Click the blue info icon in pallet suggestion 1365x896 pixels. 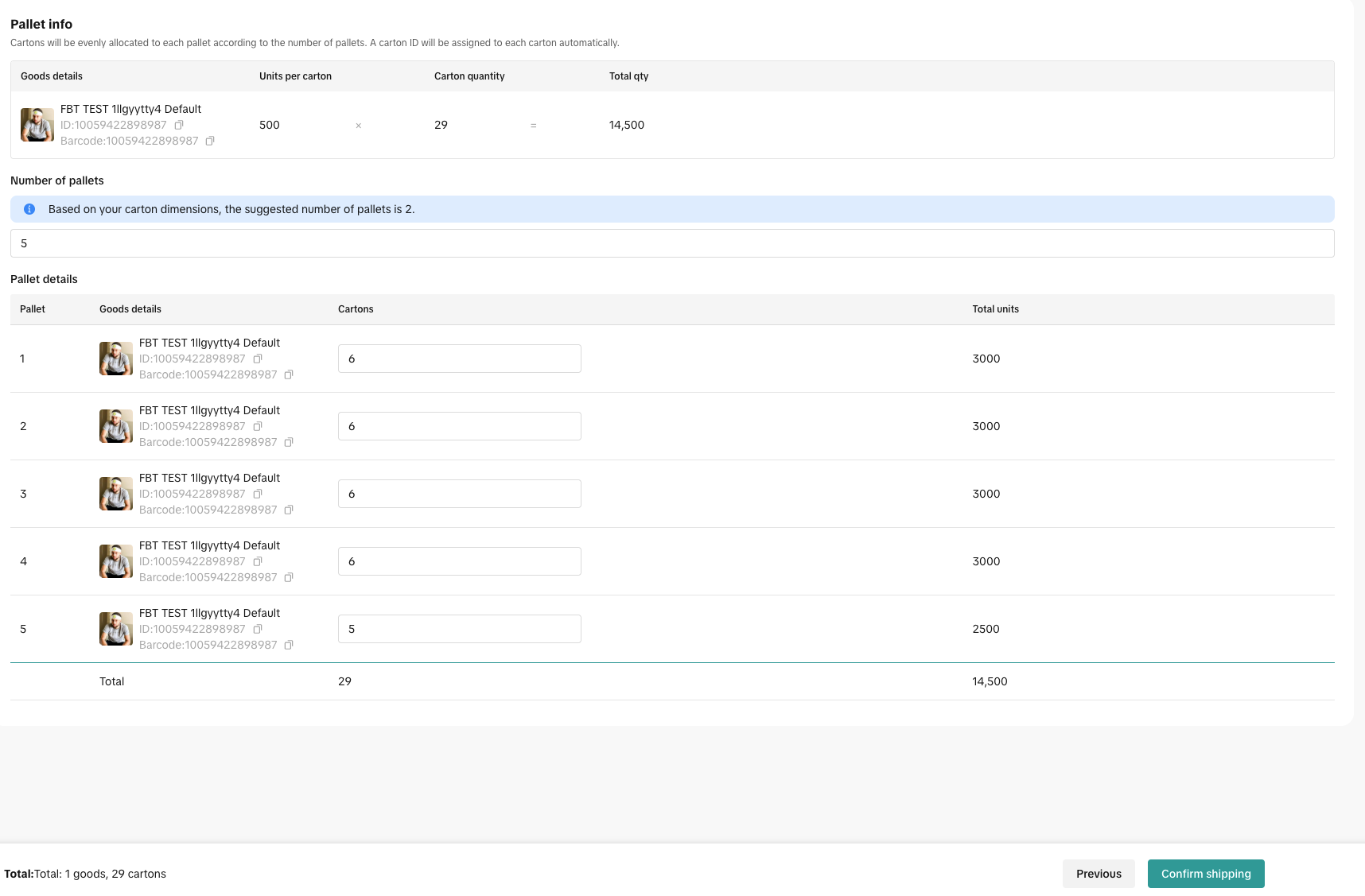pos(29,209)
